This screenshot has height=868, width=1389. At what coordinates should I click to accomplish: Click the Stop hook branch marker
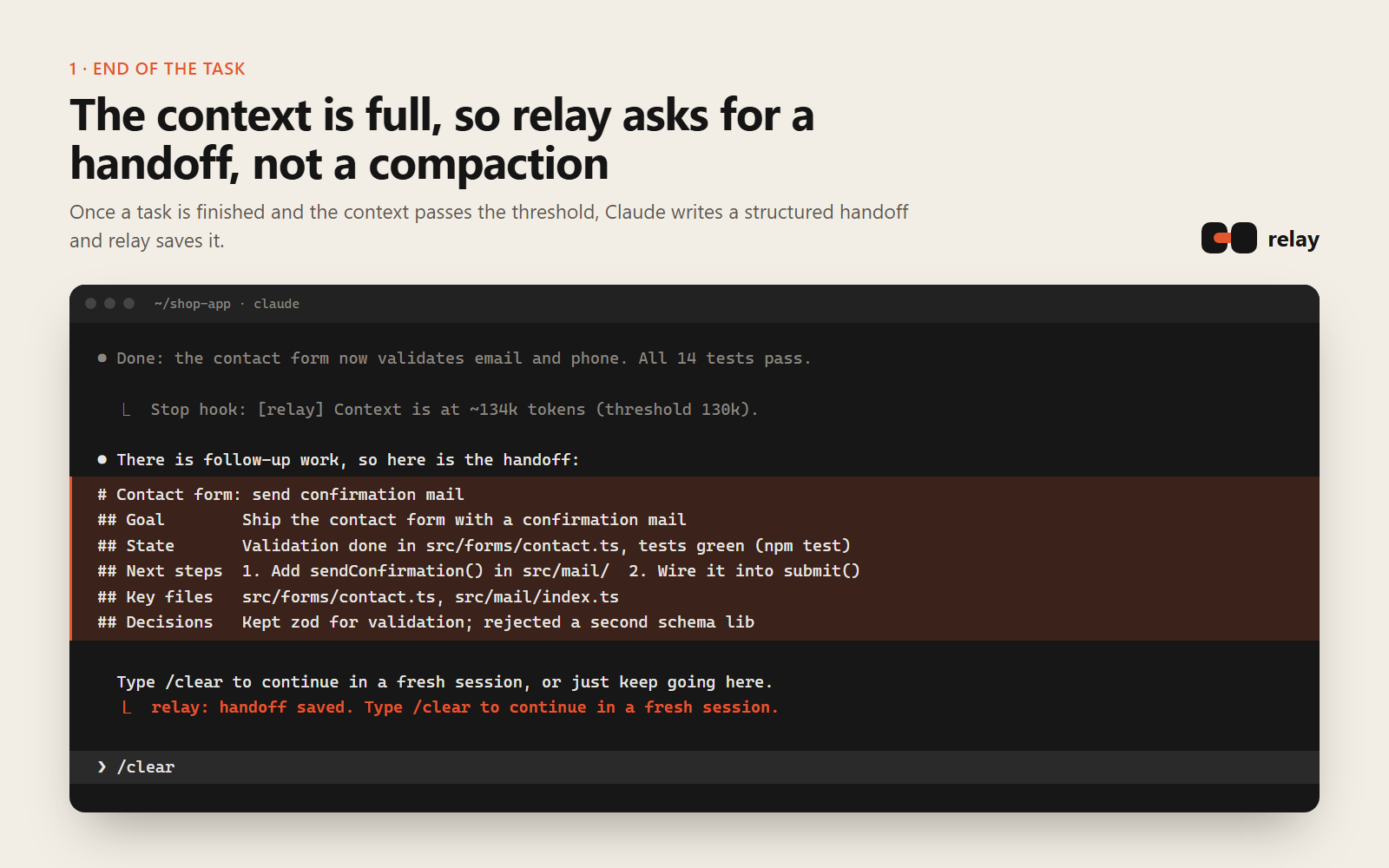click(x=127, y=410)
